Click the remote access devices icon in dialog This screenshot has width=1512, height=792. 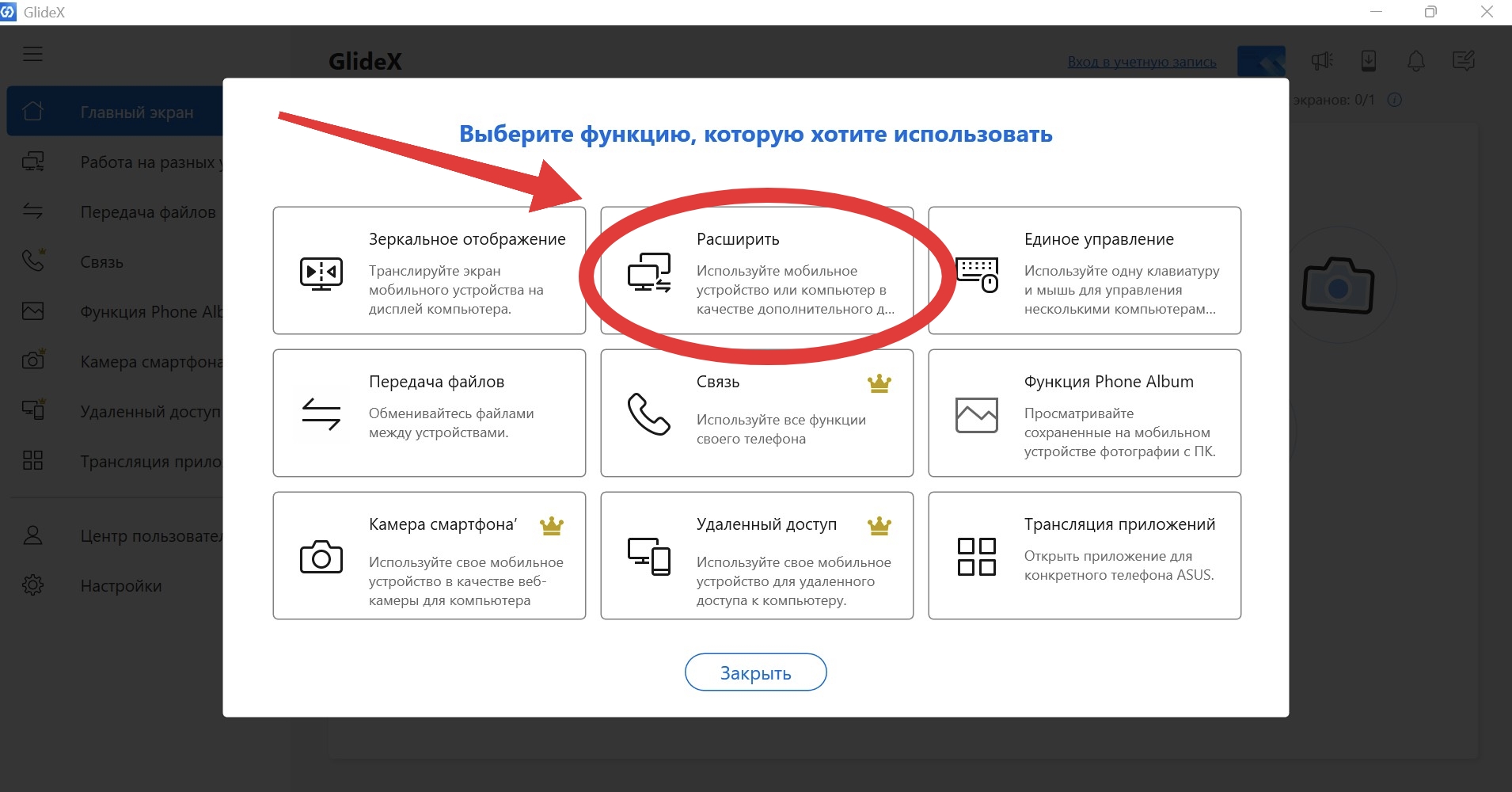(x=649, y=556)
